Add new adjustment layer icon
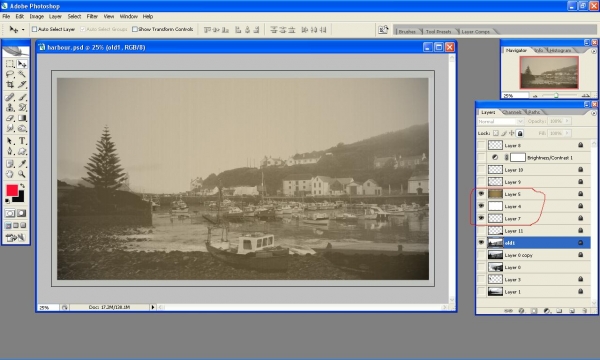This screenshot has height=360, width=600. point(547,311)
